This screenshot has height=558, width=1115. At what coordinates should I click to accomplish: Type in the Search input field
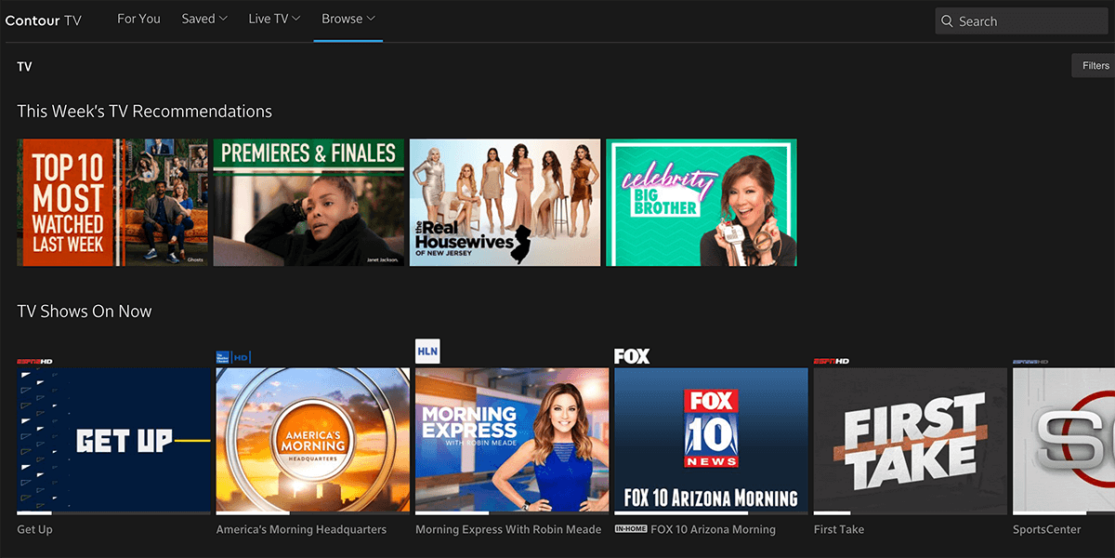(x=1028, y=21)
